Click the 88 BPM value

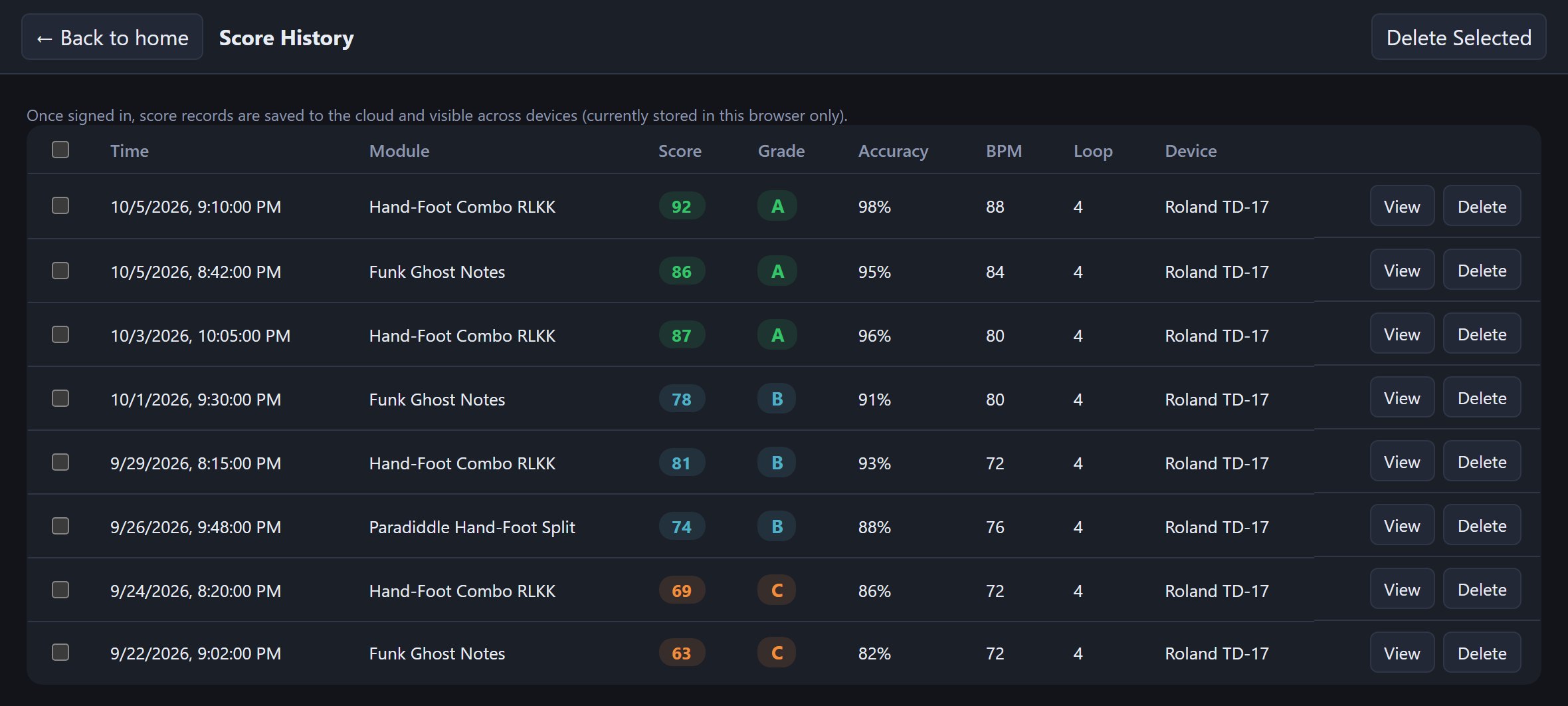click(995, 207)
